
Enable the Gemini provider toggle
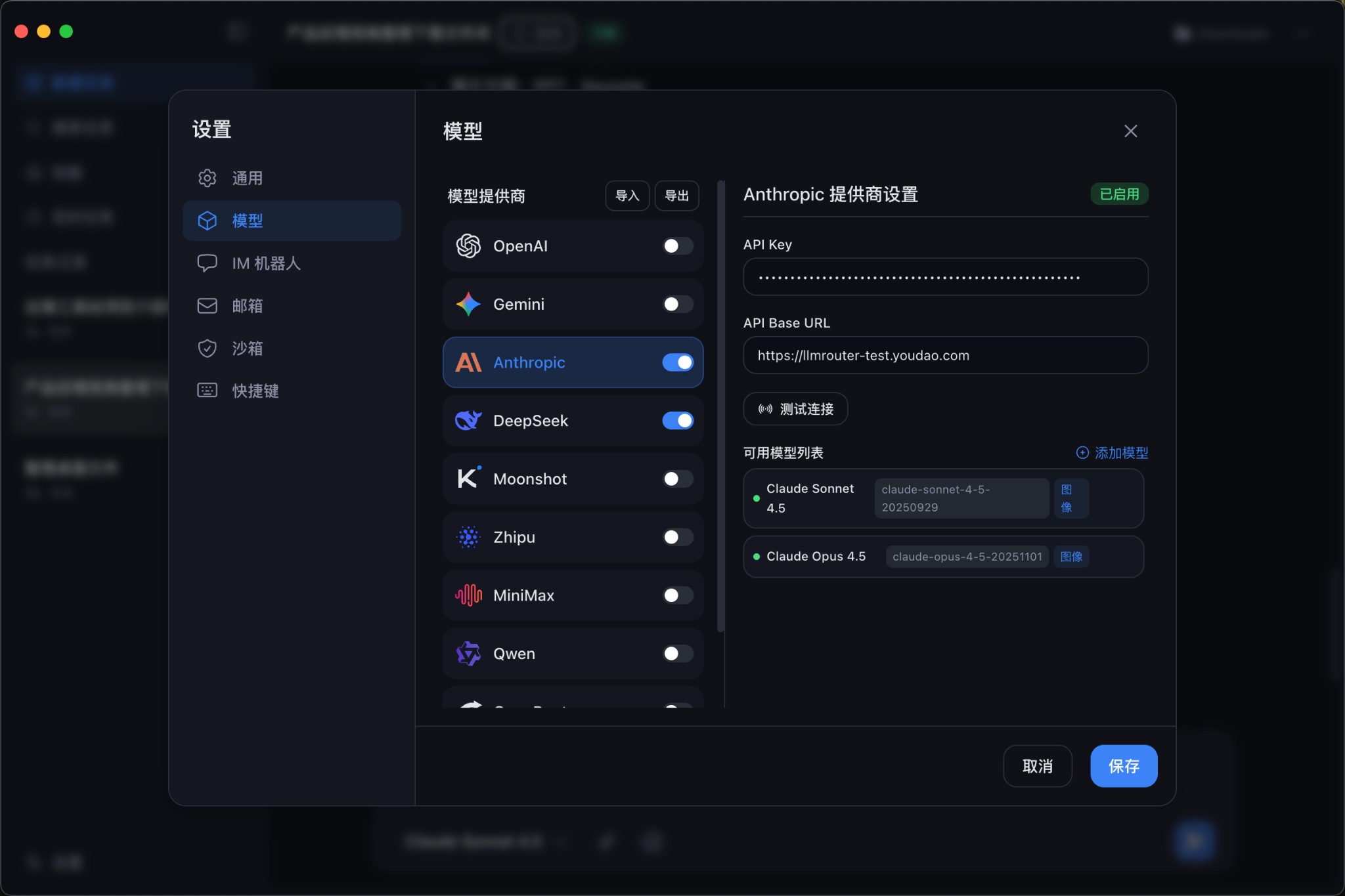(x=678, y=304)
